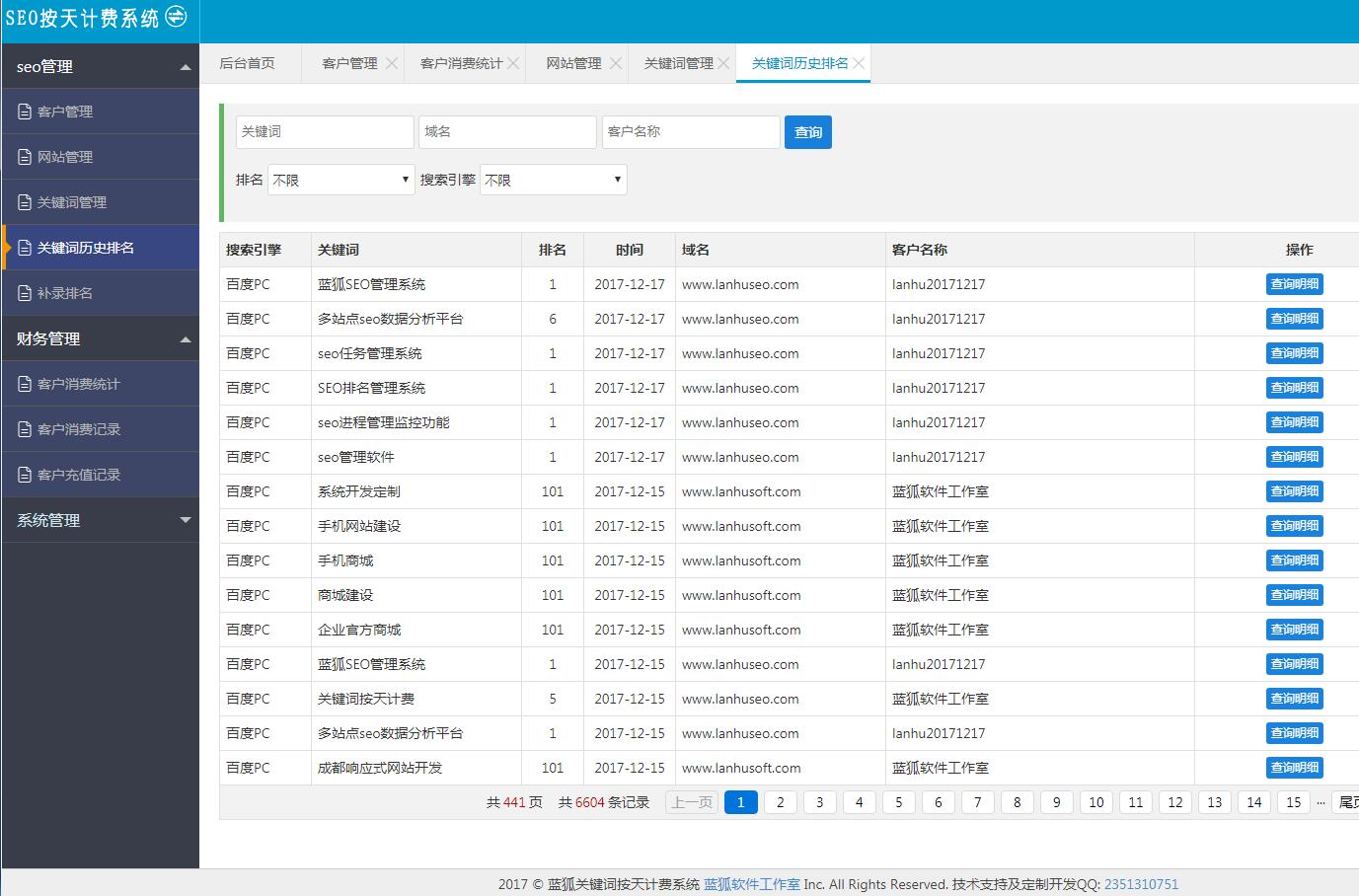Viewport: 1359px width, 896px height.
Task: Click 查询明细 for 系统开发定制
Action: click(1295, 491)
